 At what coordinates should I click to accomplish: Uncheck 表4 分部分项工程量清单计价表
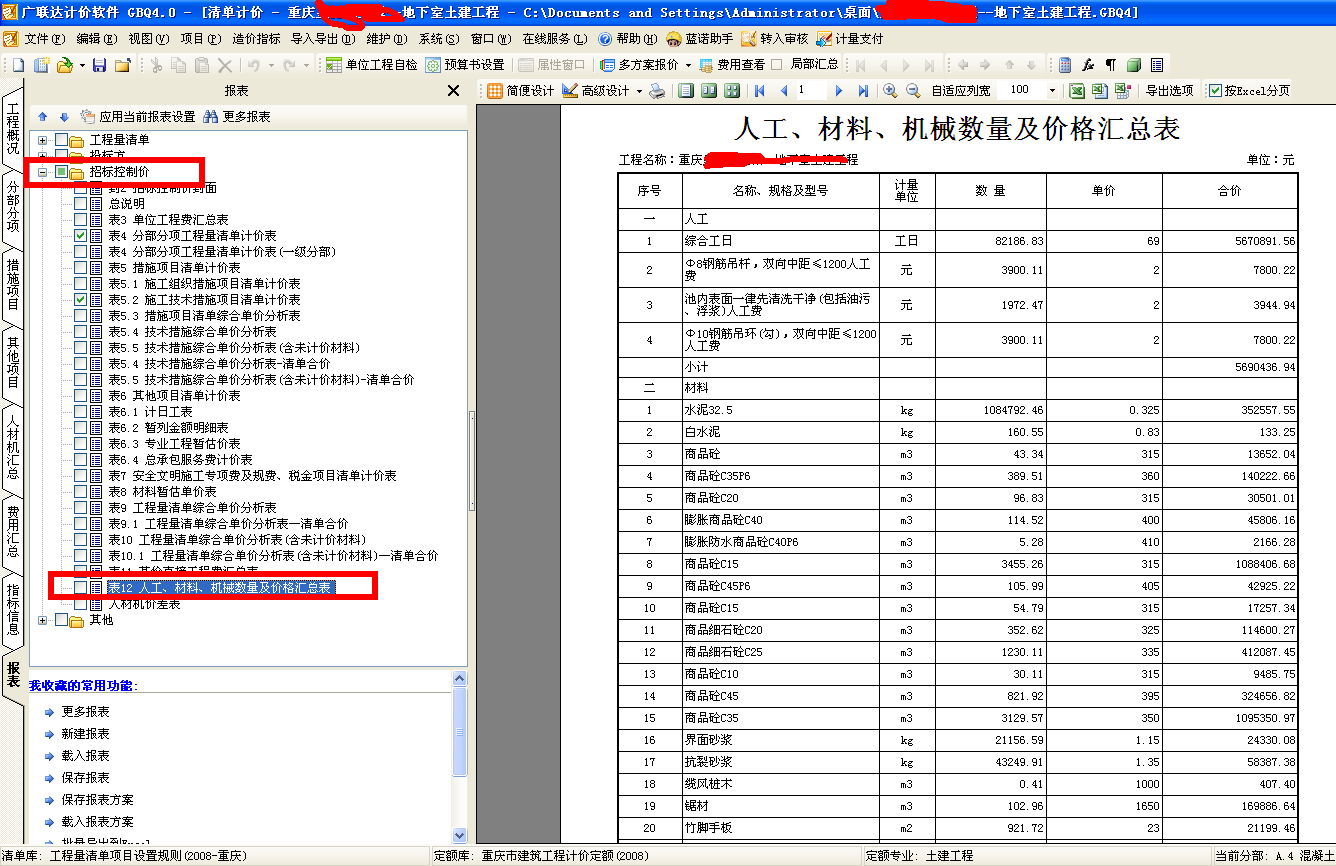click(81, 235)
